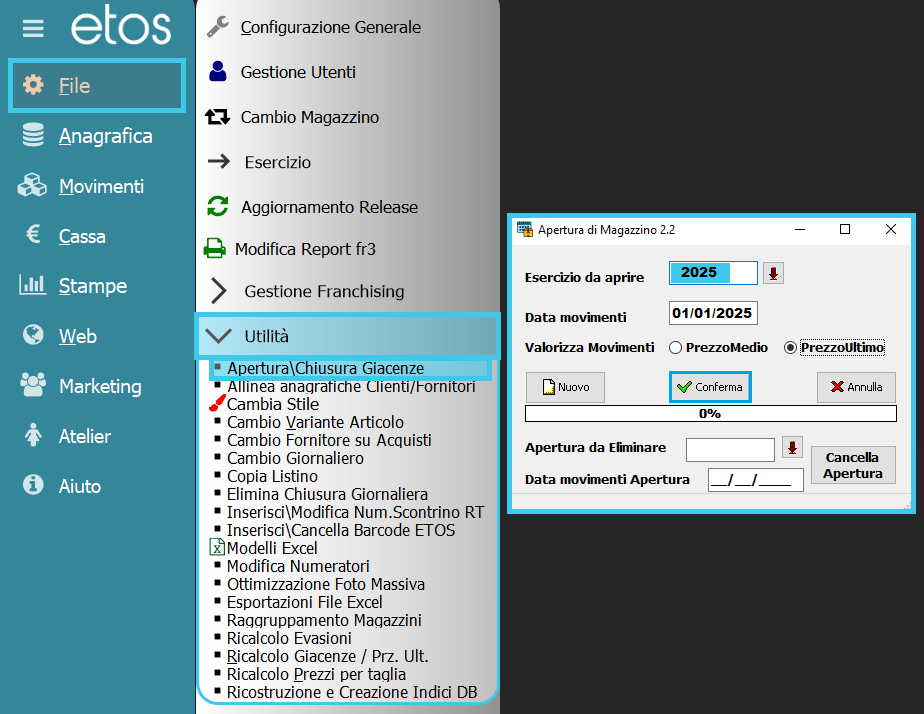
Task: Open the Anagrafica sidebar menu
Action: click(x=105, y=136)
